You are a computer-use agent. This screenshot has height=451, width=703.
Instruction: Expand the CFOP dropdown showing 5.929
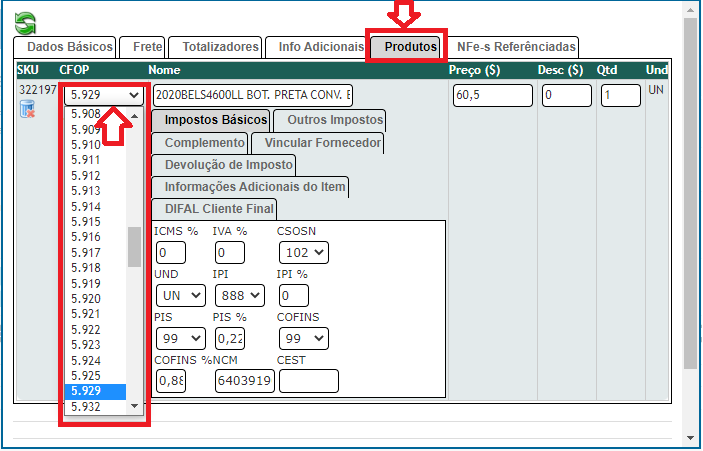point(105,95)
